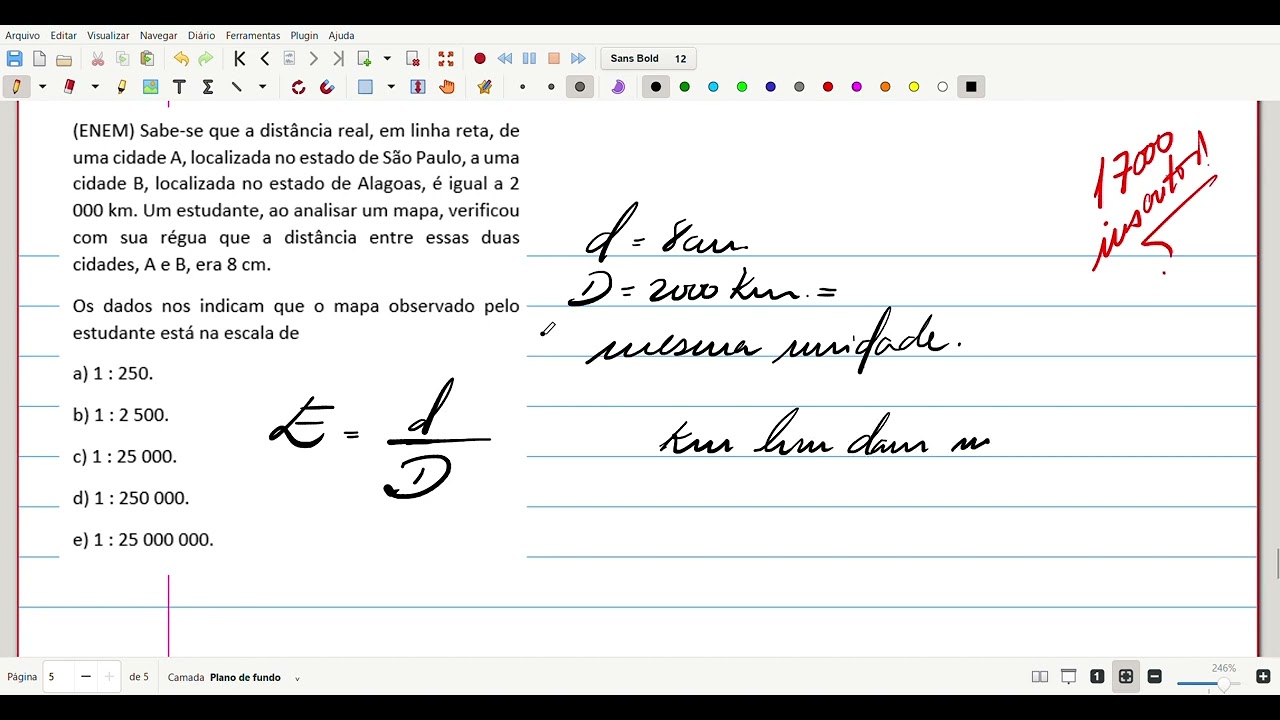Select the Highlighter tool

[x=122, y=87]
